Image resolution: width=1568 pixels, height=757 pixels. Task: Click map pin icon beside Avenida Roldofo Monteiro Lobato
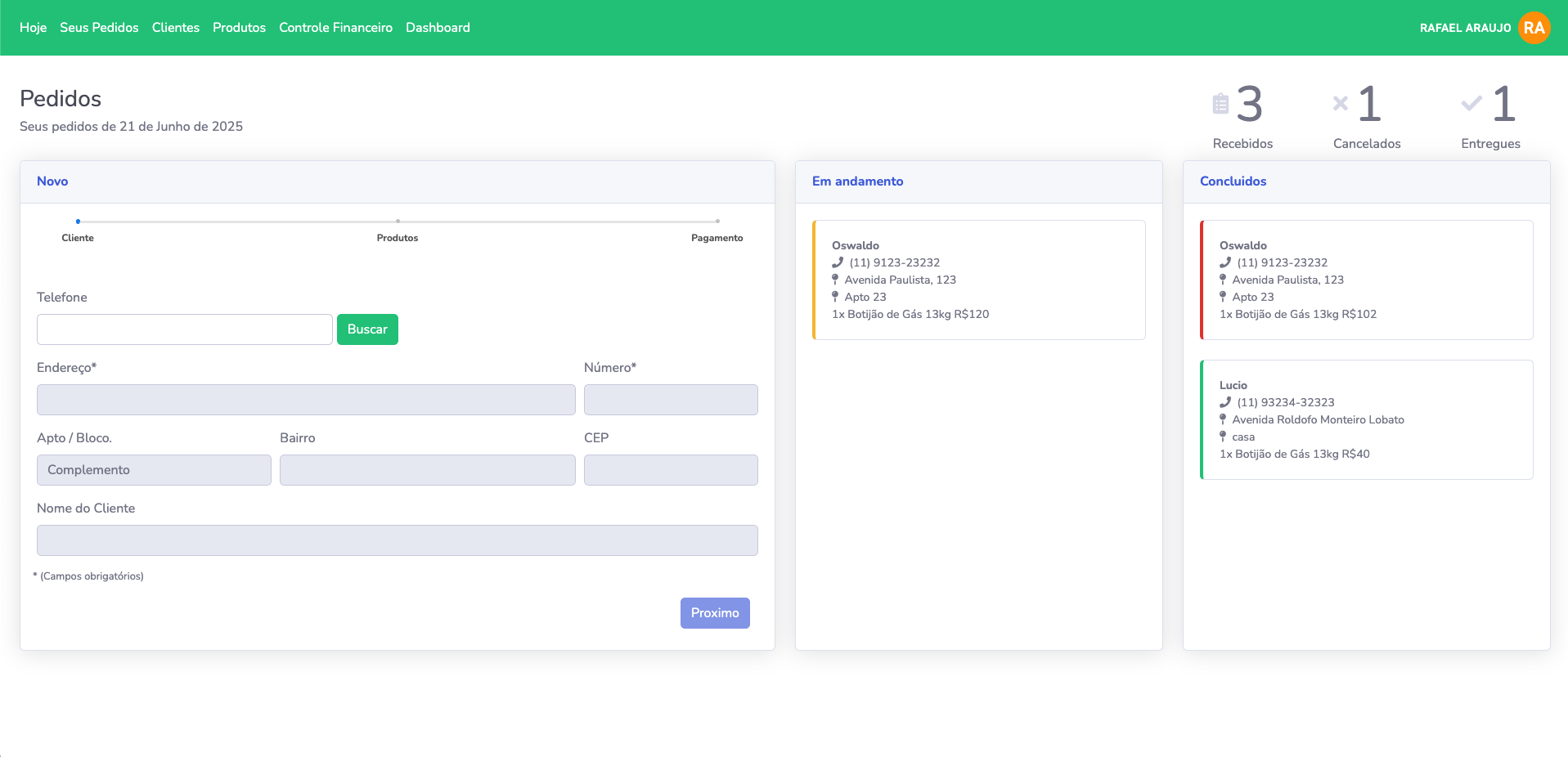pyautogui.click(x=1223, y=419)
